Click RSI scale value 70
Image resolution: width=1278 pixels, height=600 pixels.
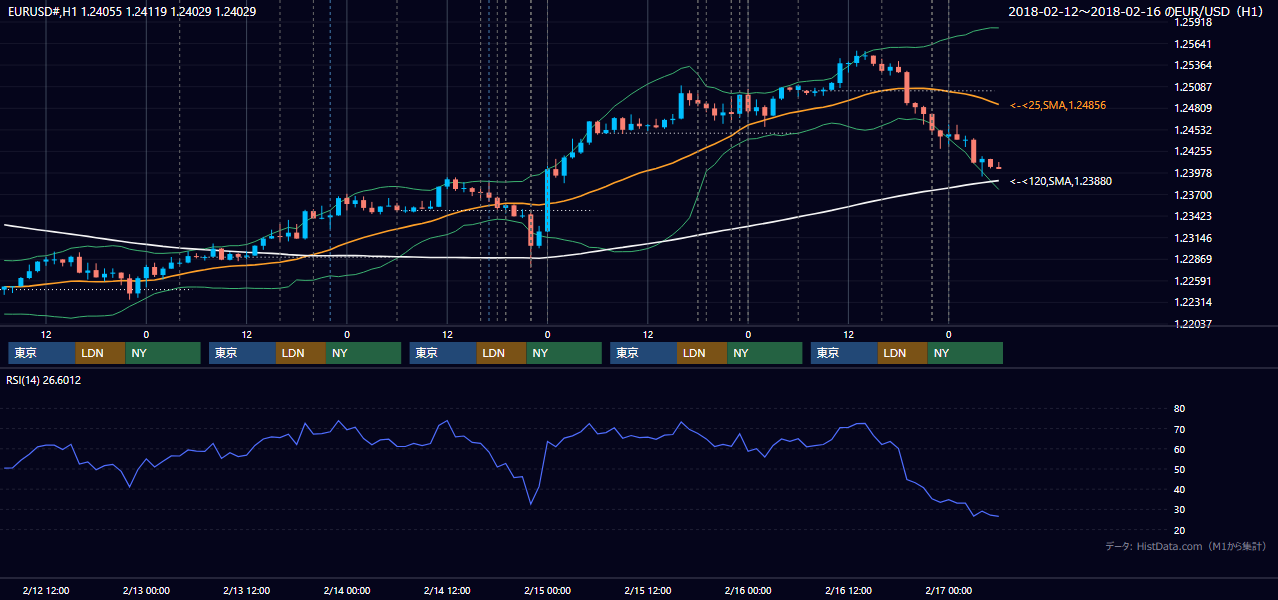pyautogui.click(x=1179, y=429)
